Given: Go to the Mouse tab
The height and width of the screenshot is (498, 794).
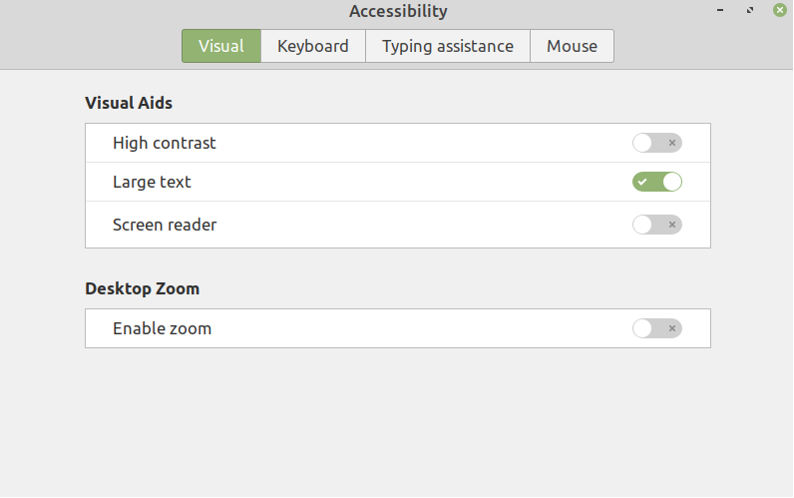Looking at the screenshot, I should [x=572, y=46].
